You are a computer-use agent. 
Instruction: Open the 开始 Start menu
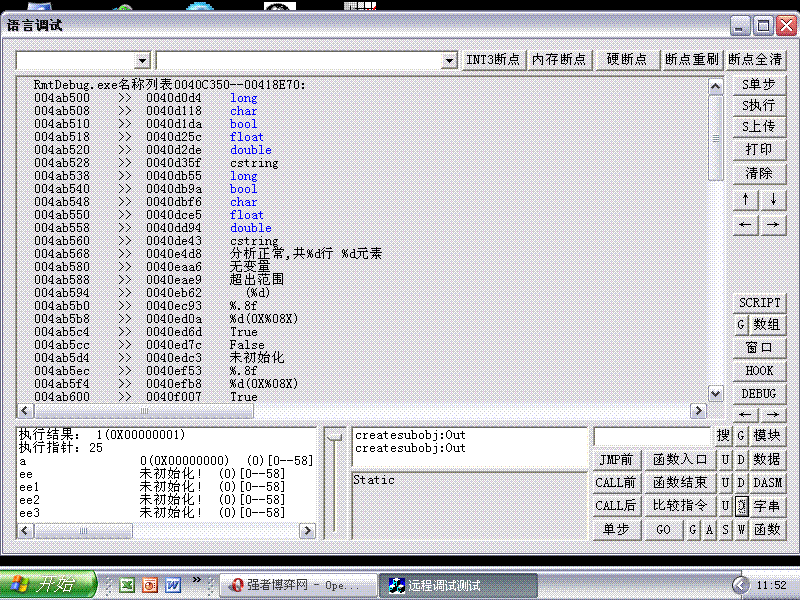[47, 585]
